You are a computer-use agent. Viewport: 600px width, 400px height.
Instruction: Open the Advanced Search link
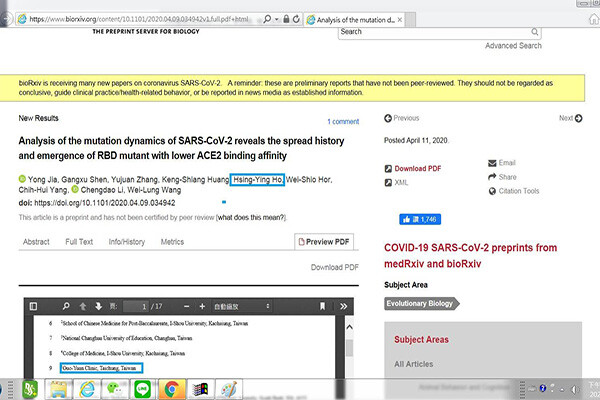pos(513,46)
